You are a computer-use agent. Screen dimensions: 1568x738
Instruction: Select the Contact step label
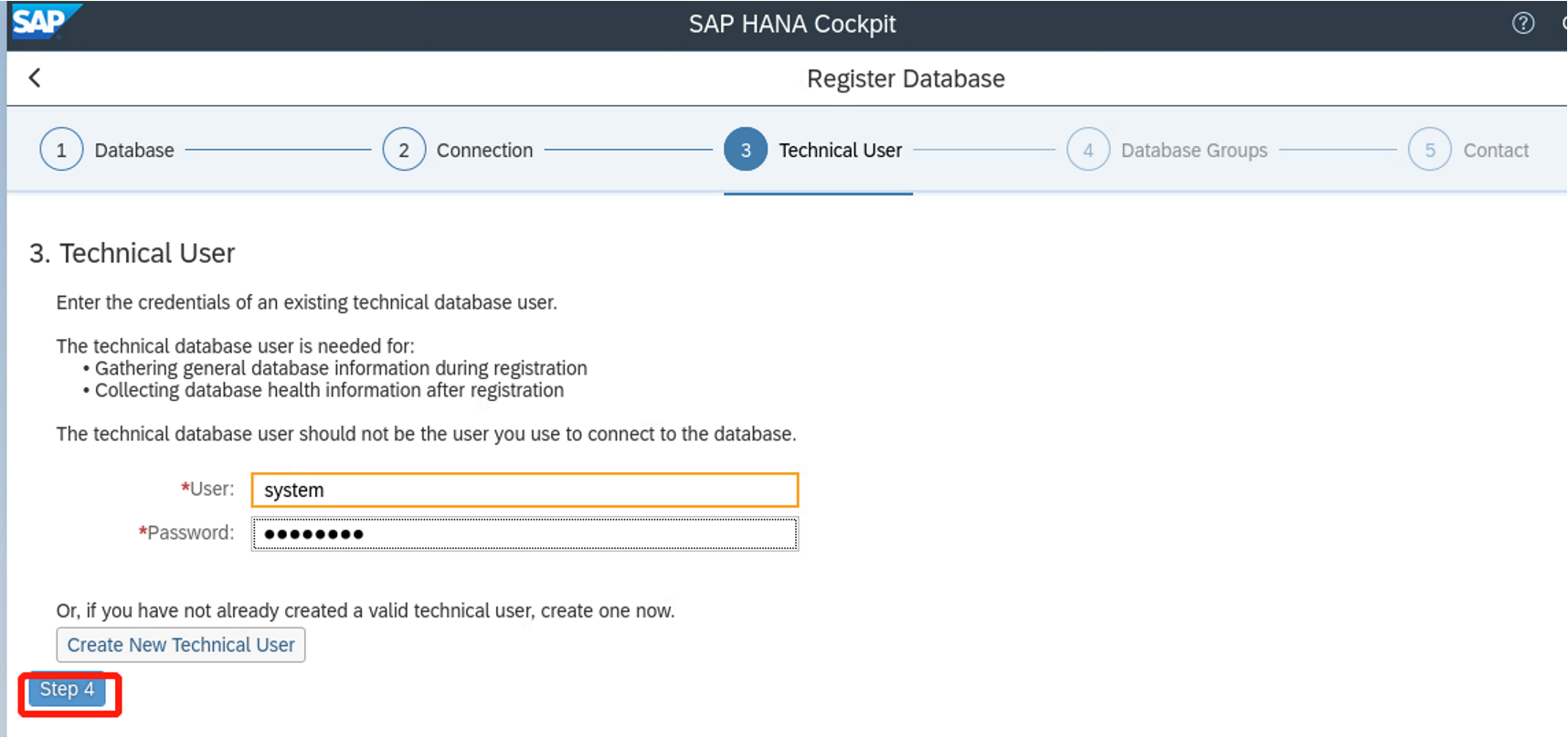click(x=1495, y=151)
